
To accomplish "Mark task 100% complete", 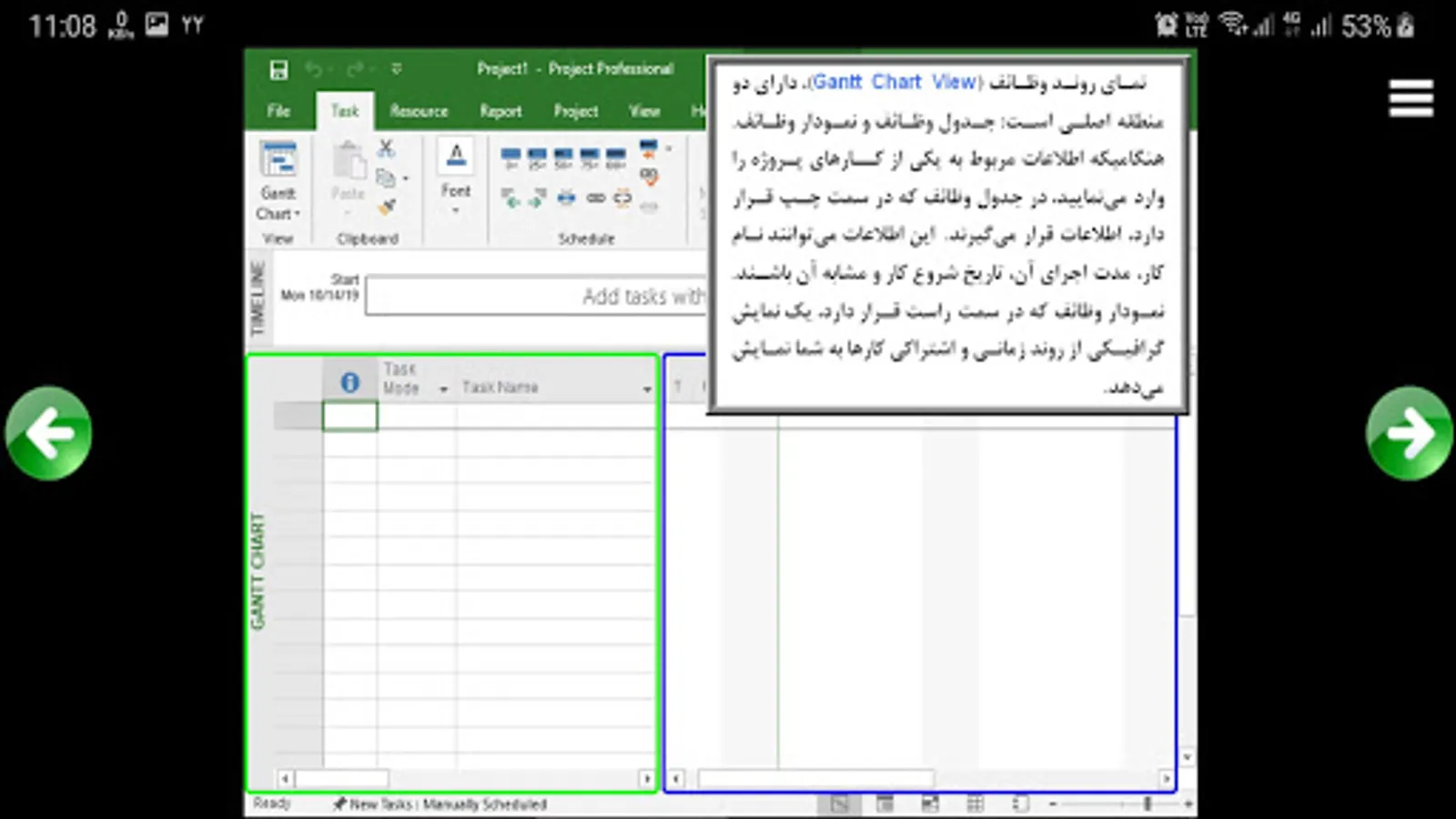I will (x=616, y=159).
